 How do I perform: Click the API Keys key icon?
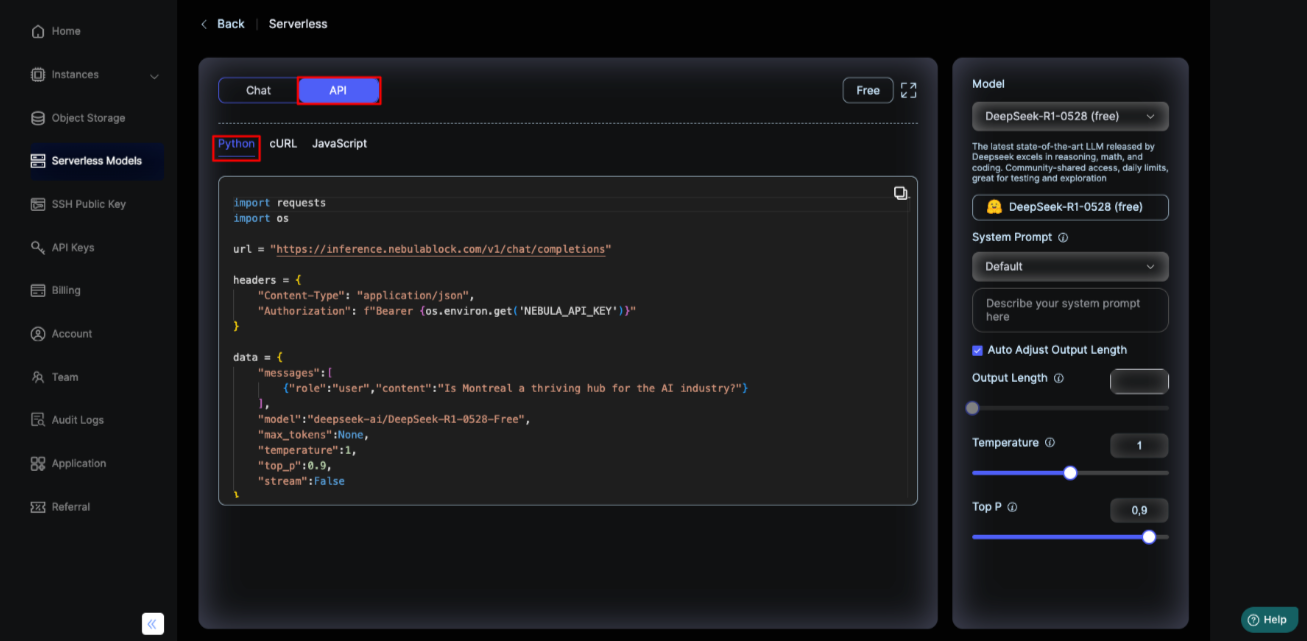(38, 247)
